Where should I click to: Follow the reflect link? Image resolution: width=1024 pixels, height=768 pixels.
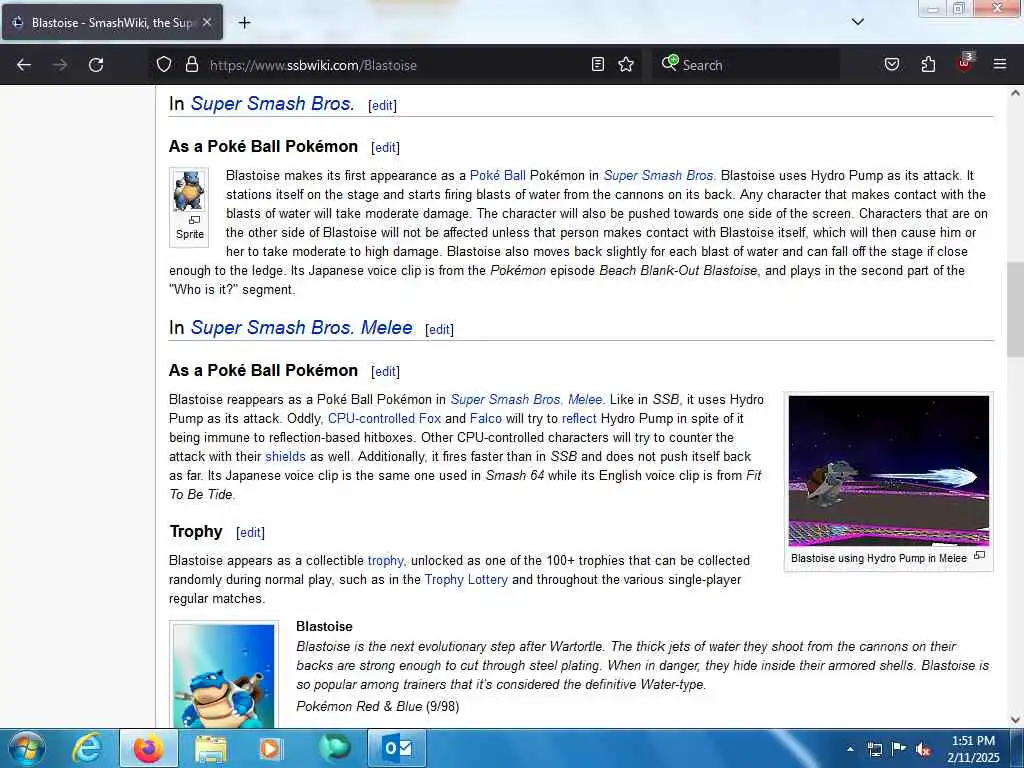coord(579,418)
